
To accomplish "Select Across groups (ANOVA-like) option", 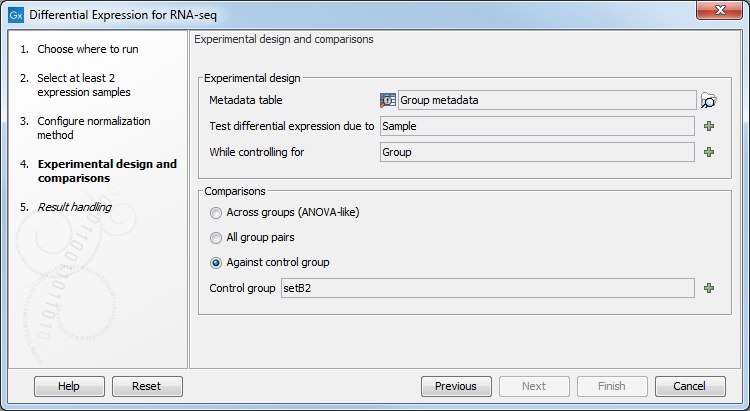I will 216,212.
